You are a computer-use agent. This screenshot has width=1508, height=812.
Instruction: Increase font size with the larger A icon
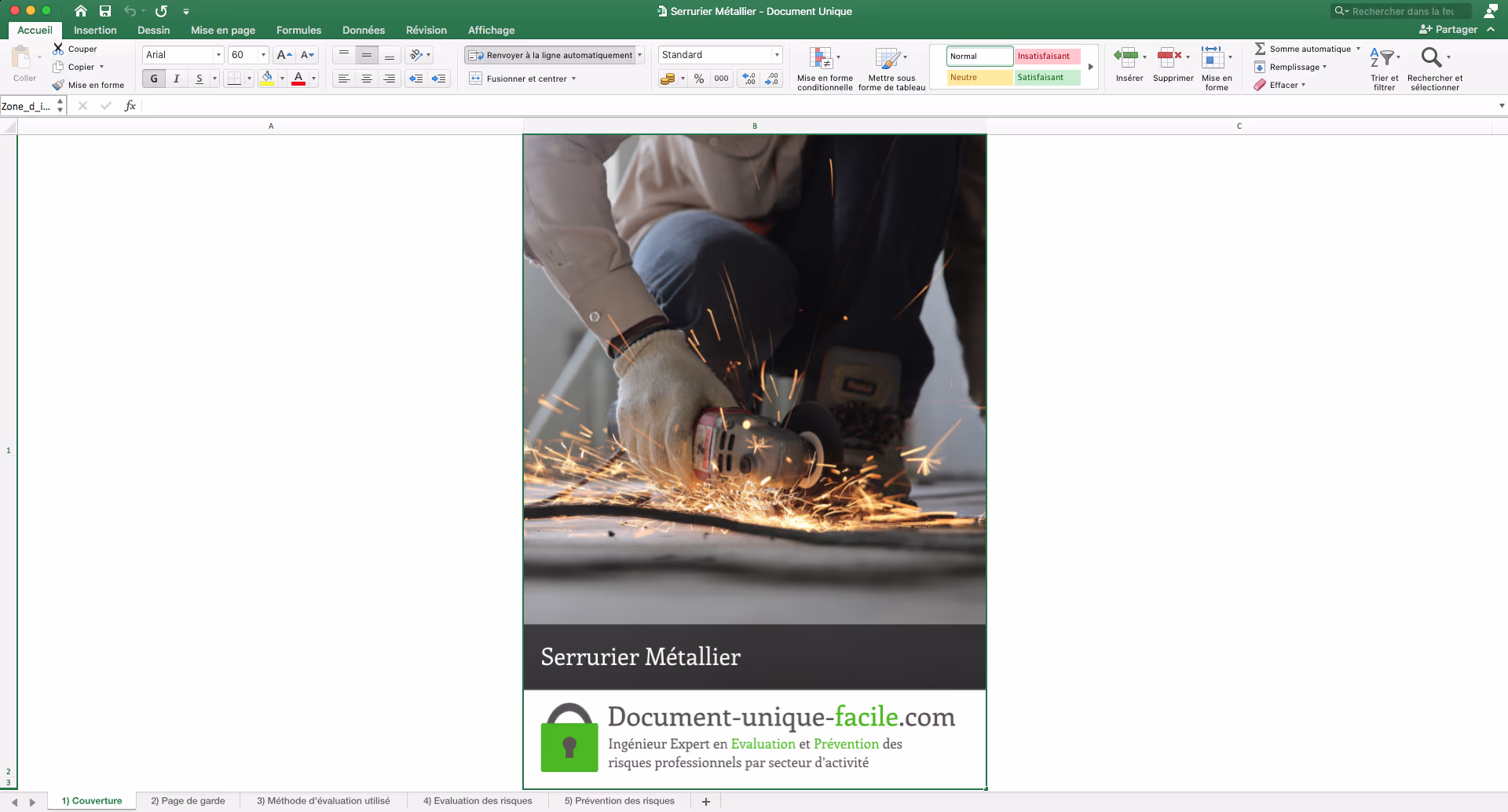[284, 55]
